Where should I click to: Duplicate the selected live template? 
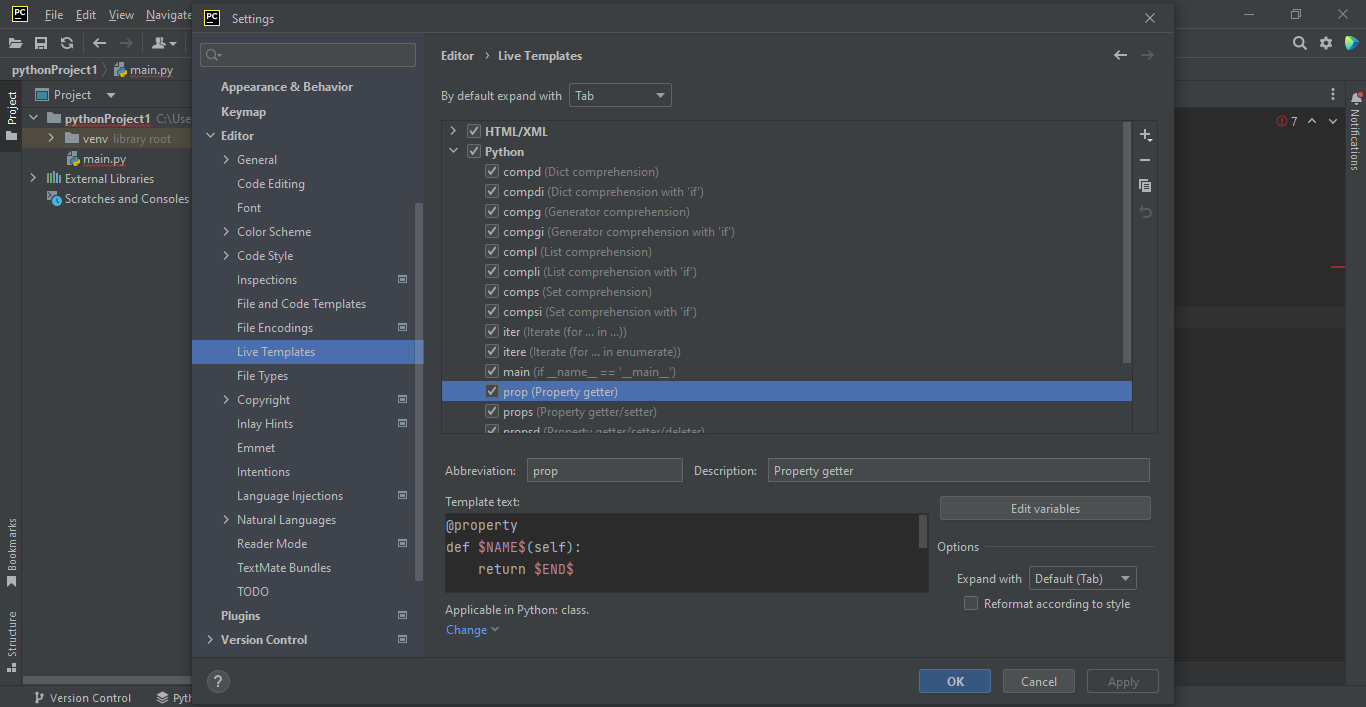click(x=1145, y=185)
